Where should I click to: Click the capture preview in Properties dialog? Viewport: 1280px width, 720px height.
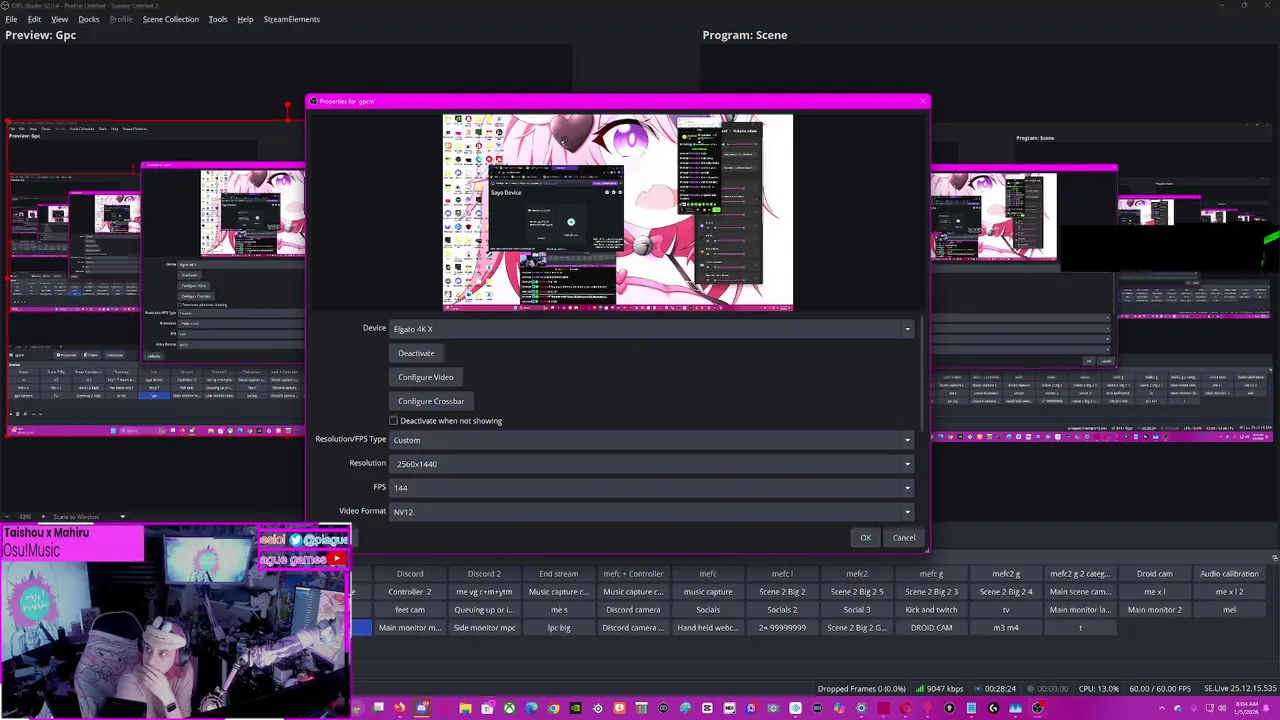(x=618, y=212)
